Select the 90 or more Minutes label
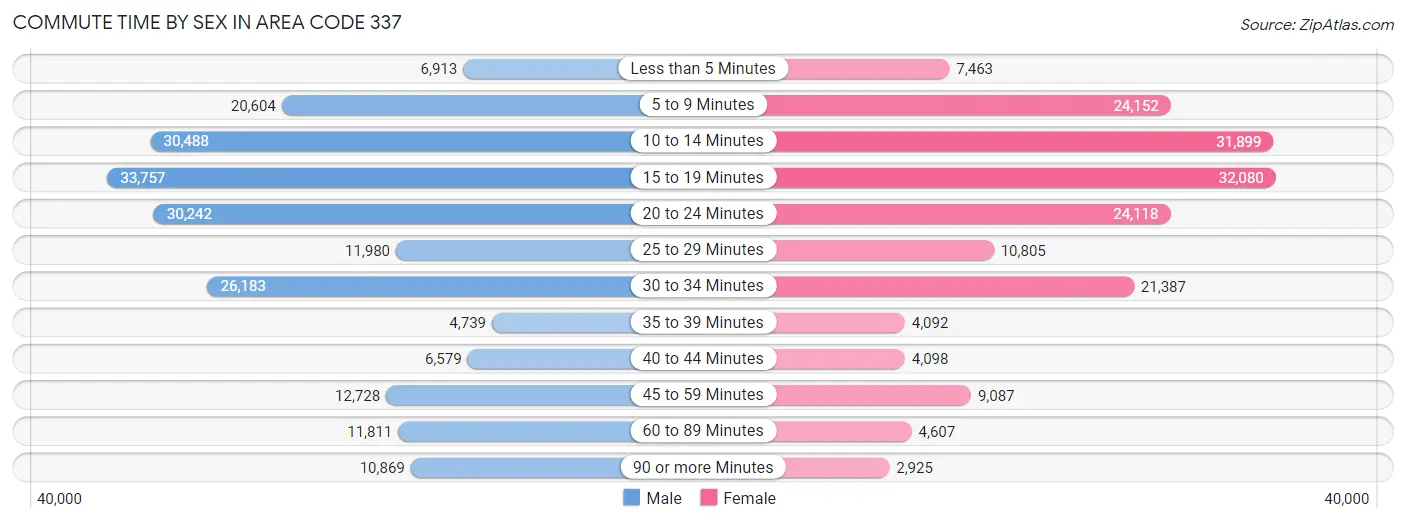 703,467
